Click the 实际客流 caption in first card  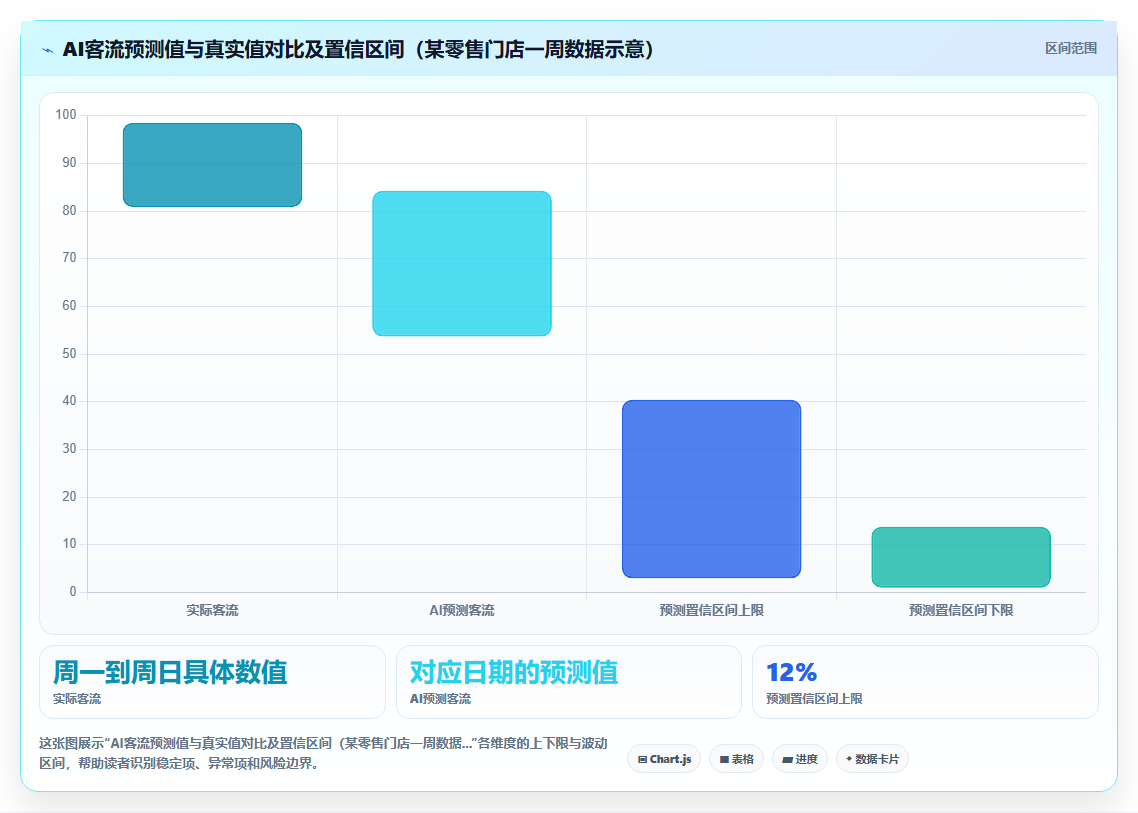pyautogui.click(x=77, y=699)
